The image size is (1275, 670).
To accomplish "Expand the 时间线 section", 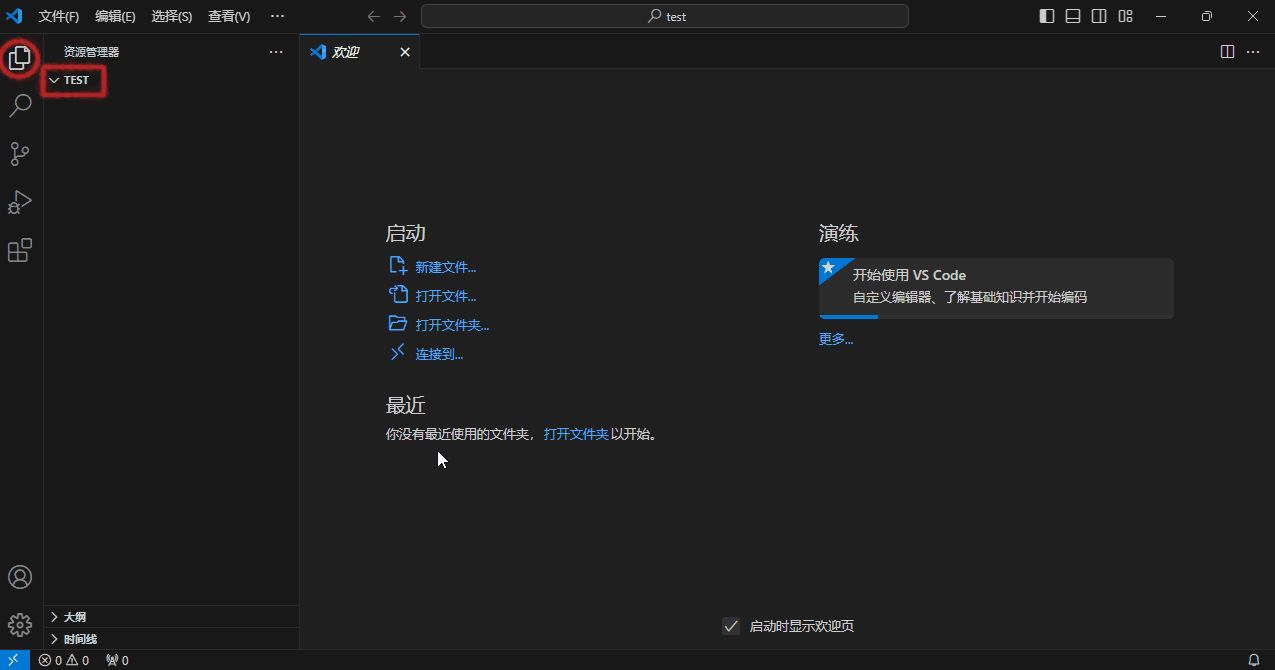I will [78, 638].
